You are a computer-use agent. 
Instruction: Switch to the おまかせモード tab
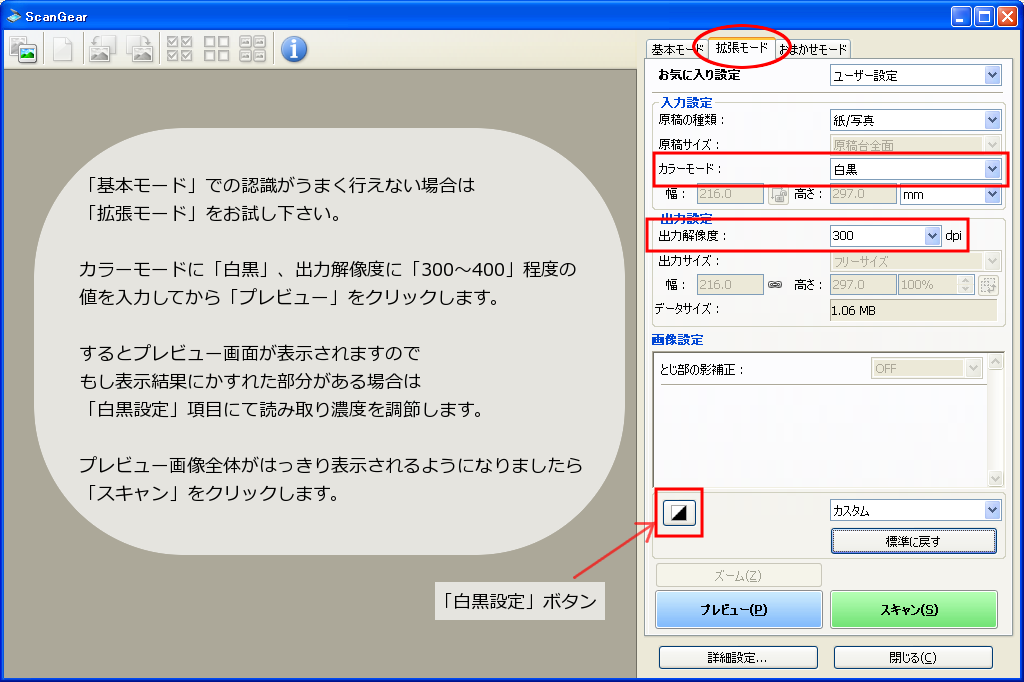812,49
